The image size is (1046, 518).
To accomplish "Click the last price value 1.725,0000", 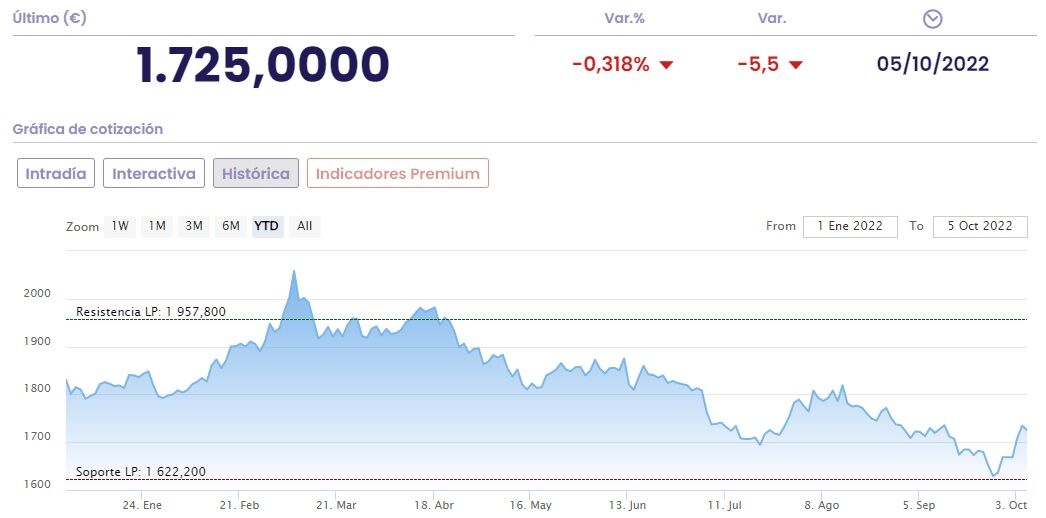I will point(263,65).
